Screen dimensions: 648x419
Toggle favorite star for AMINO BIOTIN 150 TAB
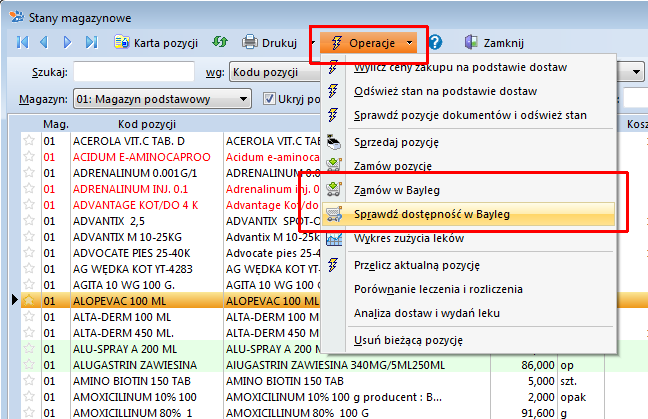(x=29, y=380)
